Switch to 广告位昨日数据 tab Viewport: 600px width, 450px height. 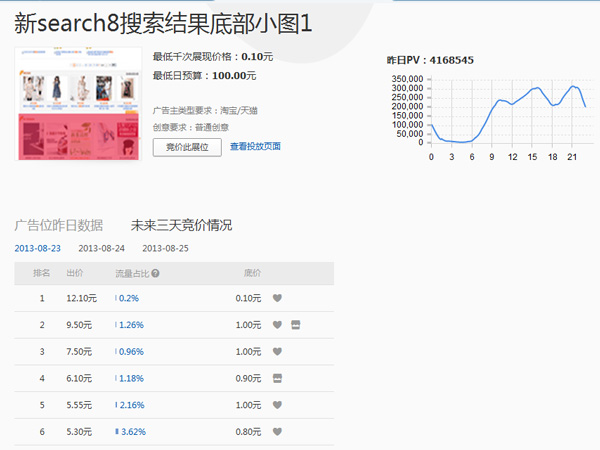point(58,225)
